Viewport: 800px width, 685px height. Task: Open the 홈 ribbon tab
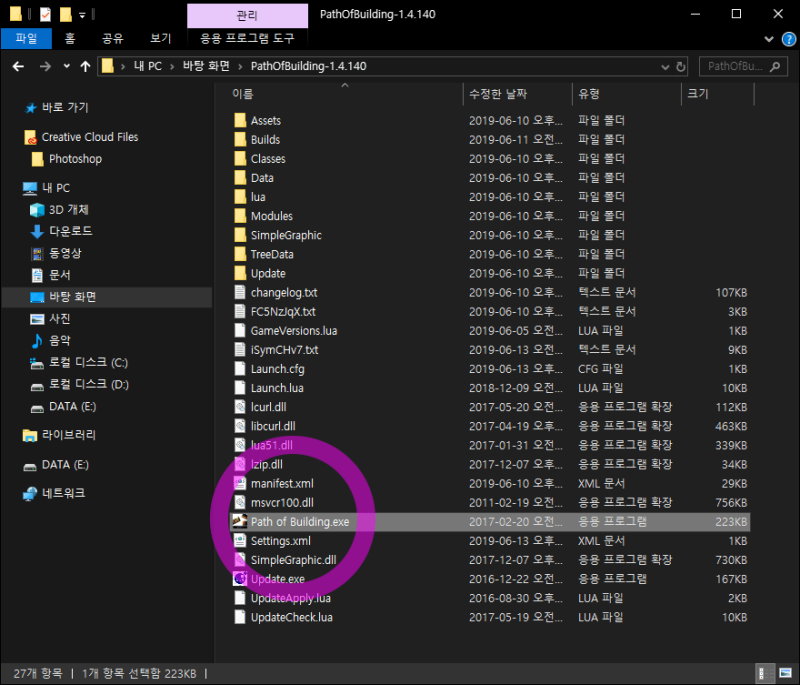tap(70, 38)
